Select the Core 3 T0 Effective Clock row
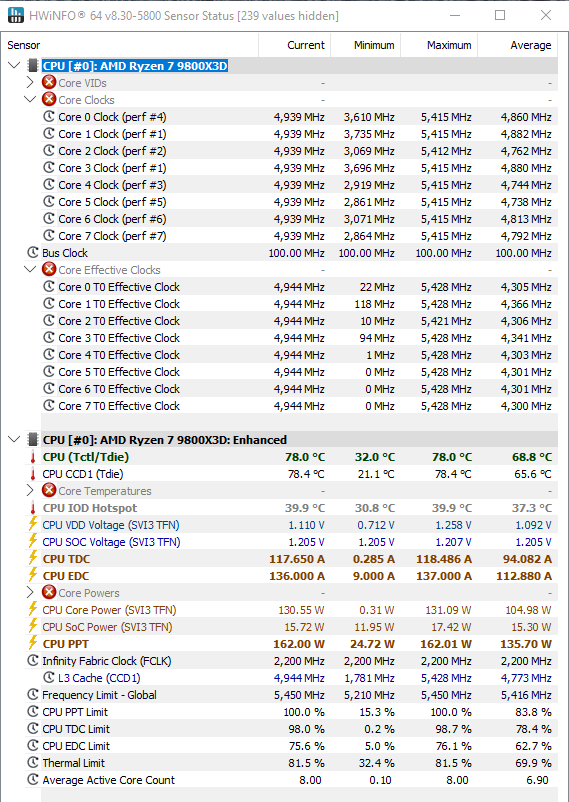 (299, 338)
